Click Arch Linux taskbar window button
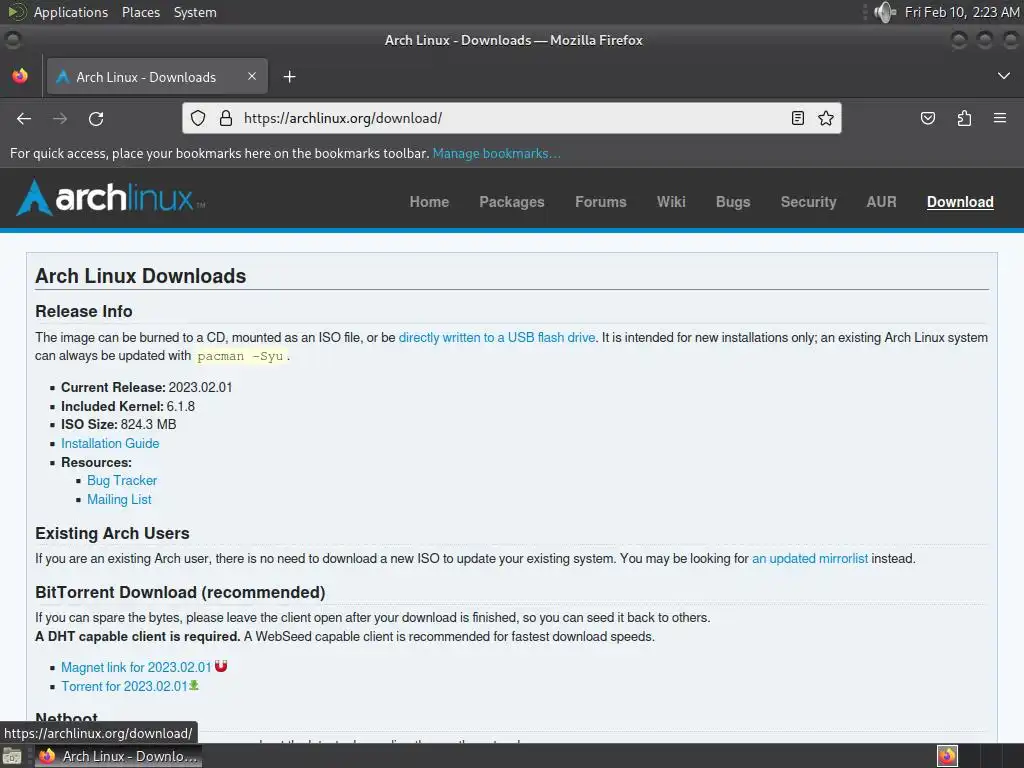The image size is (1024, 768). click(118, 756)
